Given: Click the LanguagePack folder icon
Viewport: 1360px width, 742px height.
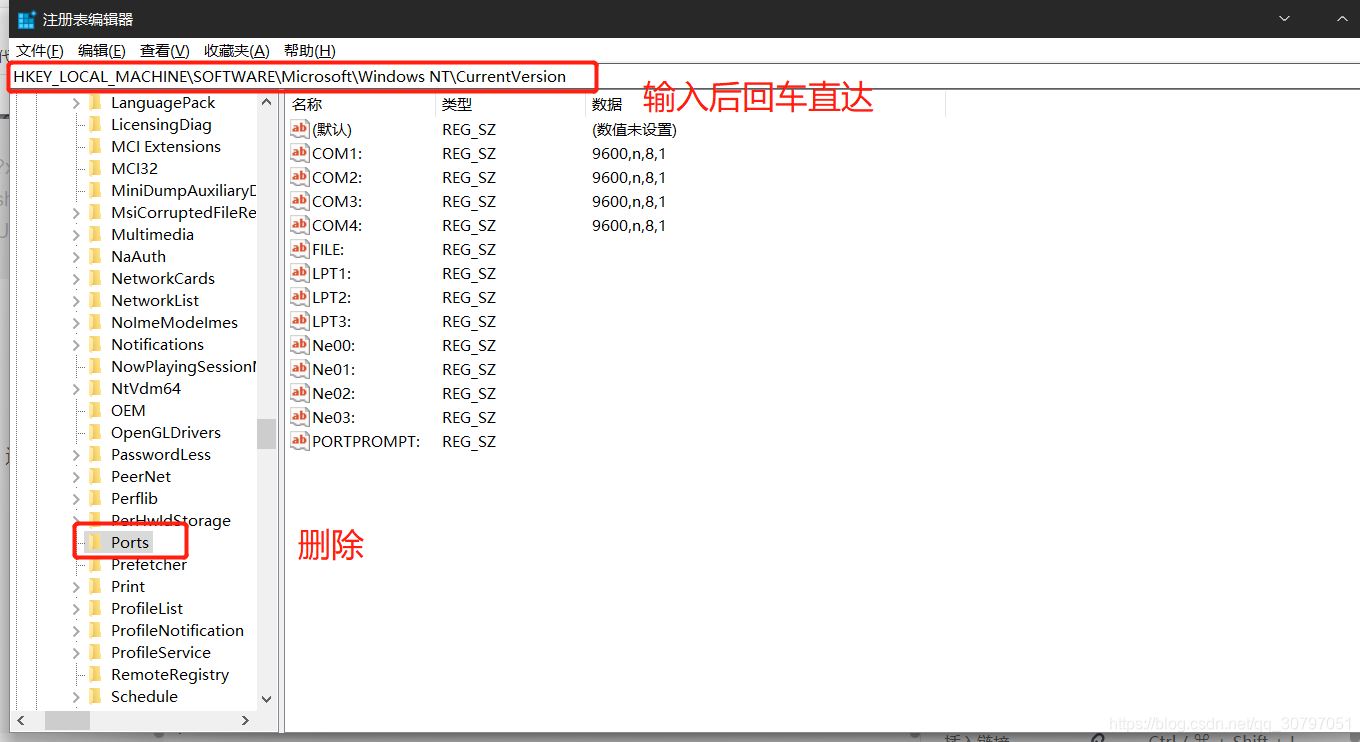Looking at the screenshot, I should coord(96,102).
